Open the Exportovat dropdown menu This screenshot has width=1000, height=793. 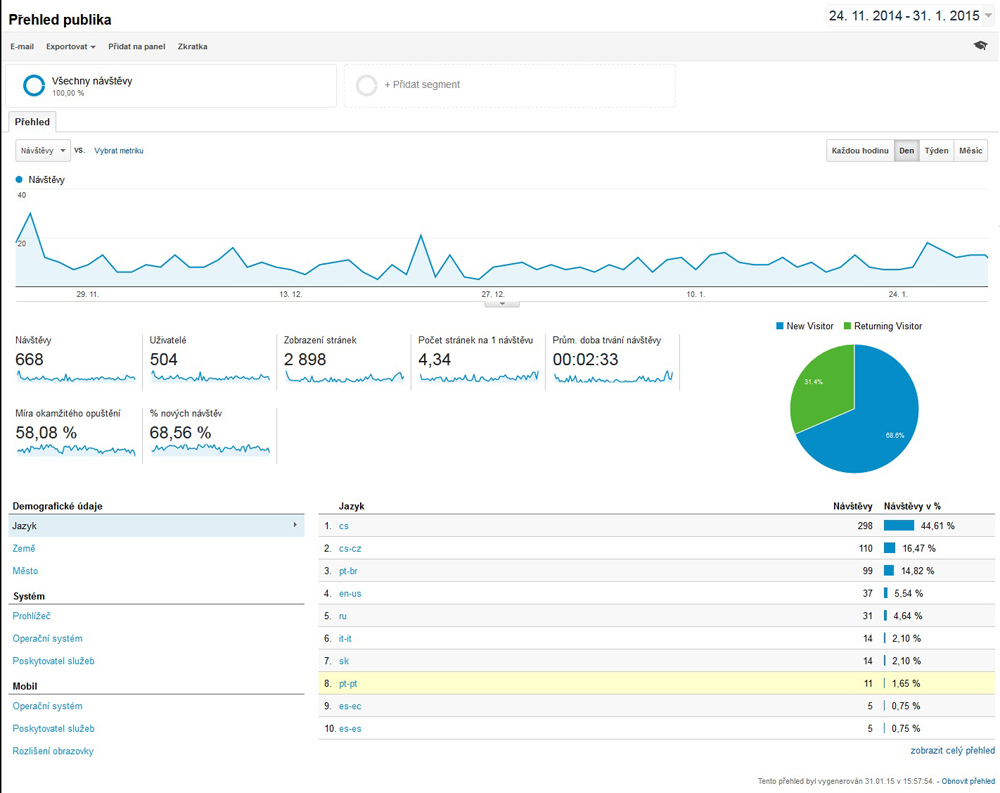click(71, 47)
